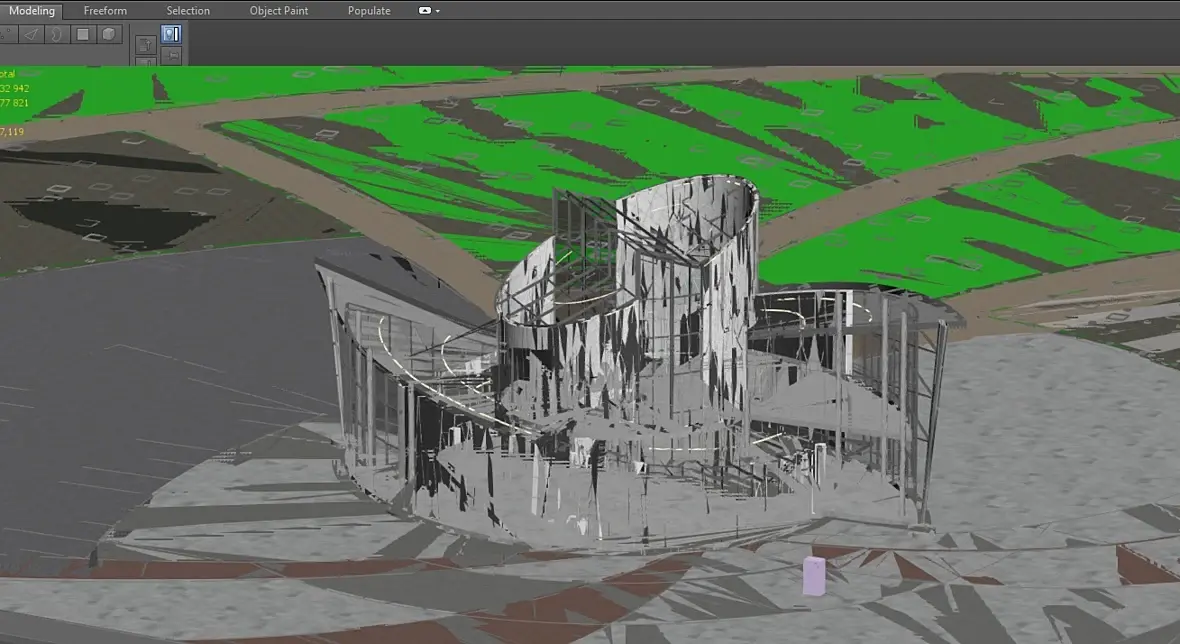Toggle Show End Result button
Image resolution: width=1180 pixels, height=644 pixels.
click(171, 34)
